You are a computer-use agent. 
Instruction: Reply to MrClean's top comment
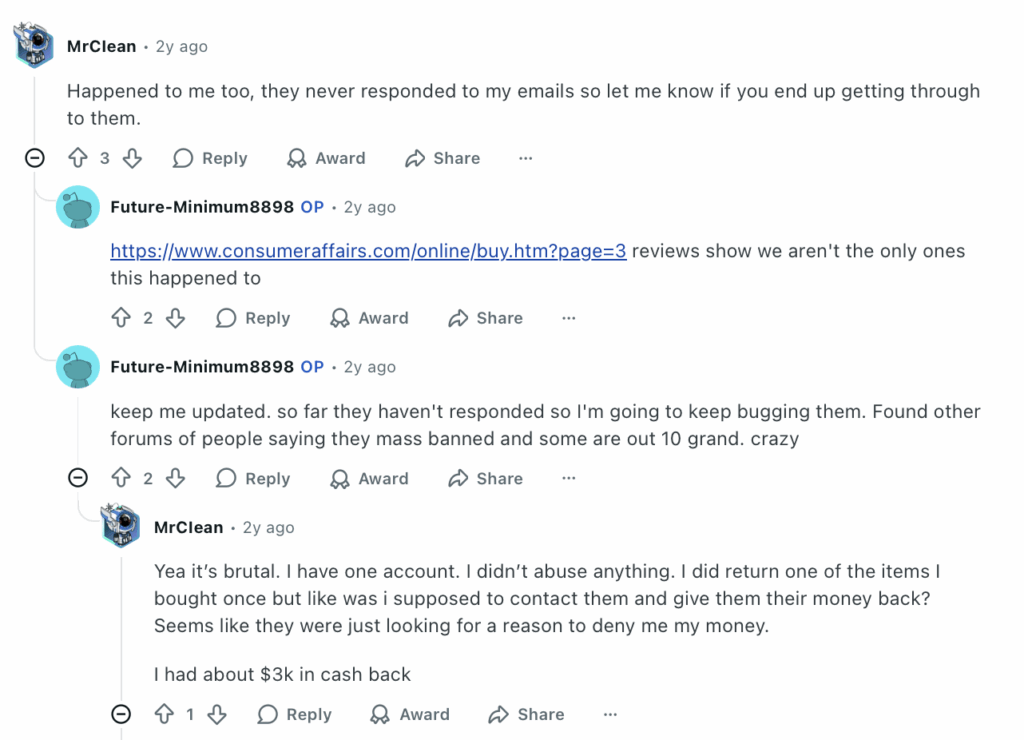coord(209,158)
